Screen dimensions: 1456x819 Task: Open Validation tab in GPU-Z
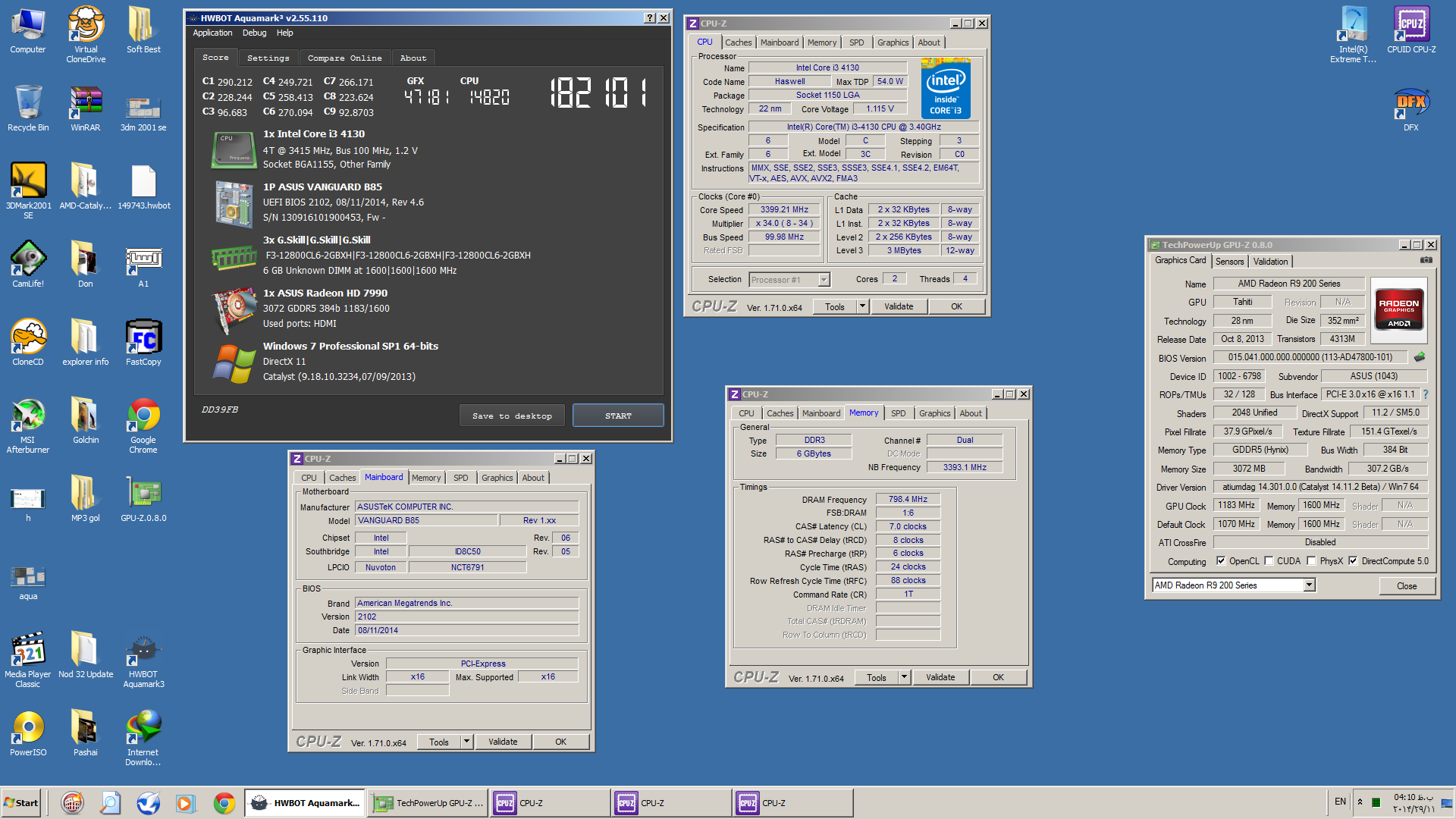pyautogui.click(x=1270, y=262)
